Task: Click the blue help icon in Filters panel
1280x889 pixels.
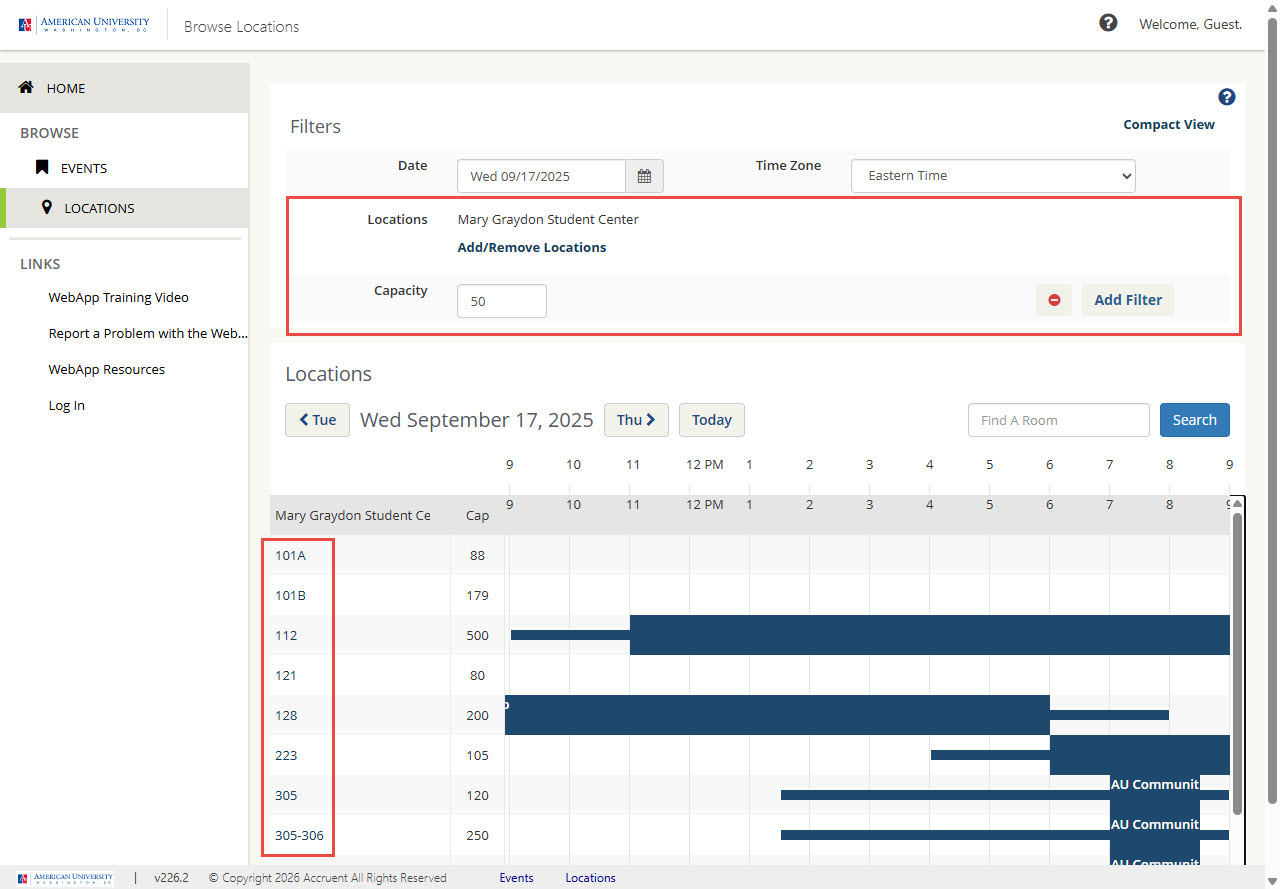Action: point(1227,97)
